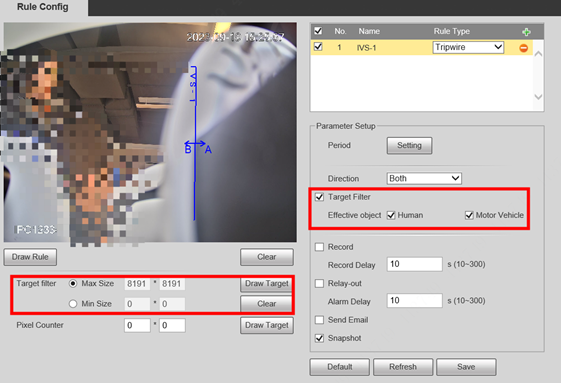Click the Record Delay input field

click(x=415, y=264)
